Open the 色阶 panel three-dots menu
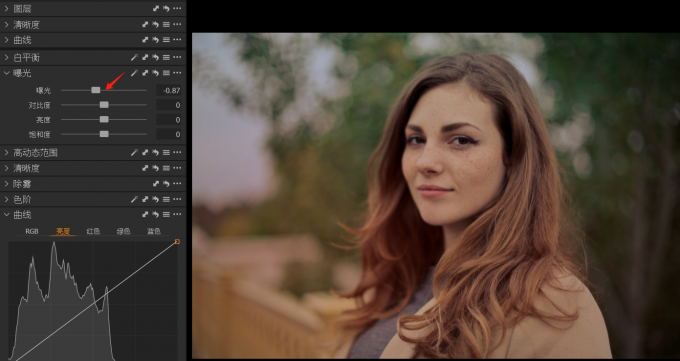 click(177, 199)
